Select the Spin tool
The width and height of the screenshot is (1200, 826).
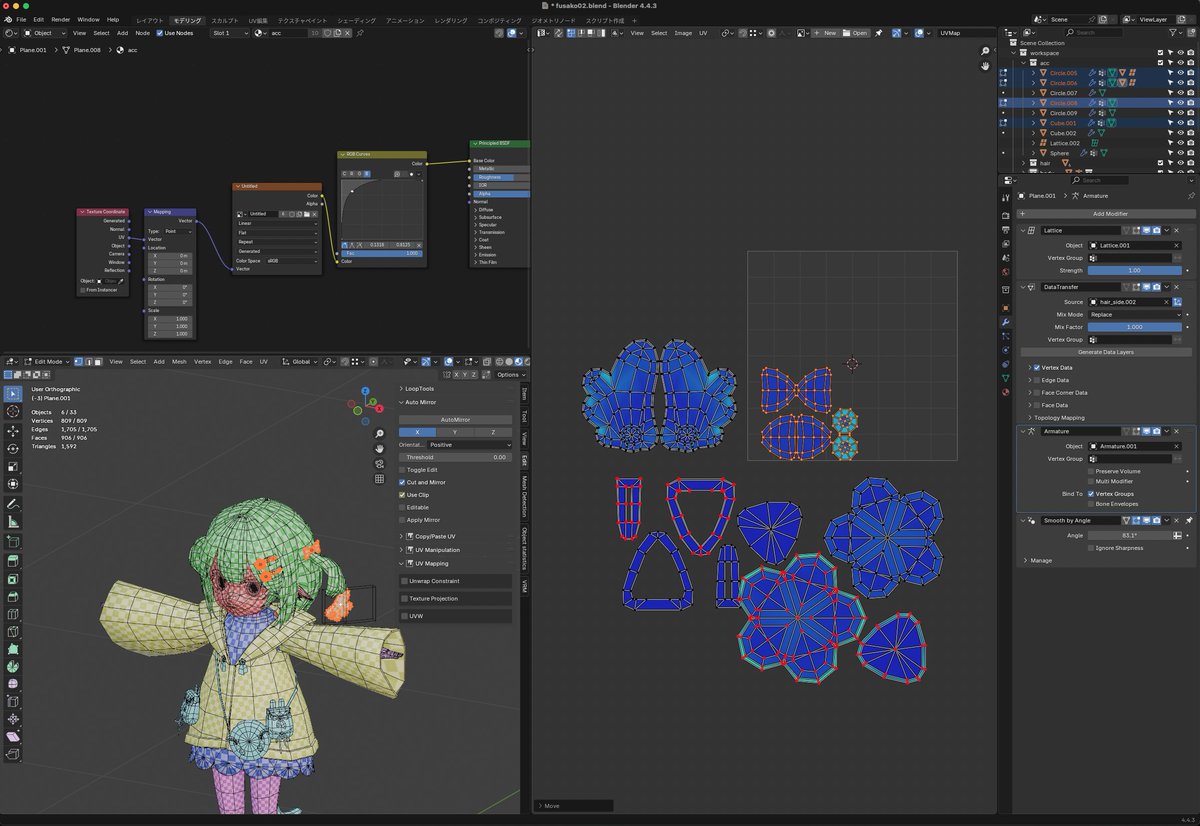[x=13, y=666]
